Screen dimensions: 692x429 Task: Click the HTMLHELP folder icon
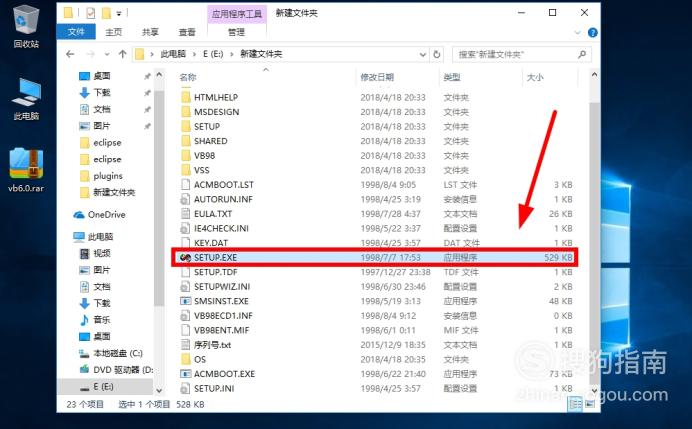point(186,97)
